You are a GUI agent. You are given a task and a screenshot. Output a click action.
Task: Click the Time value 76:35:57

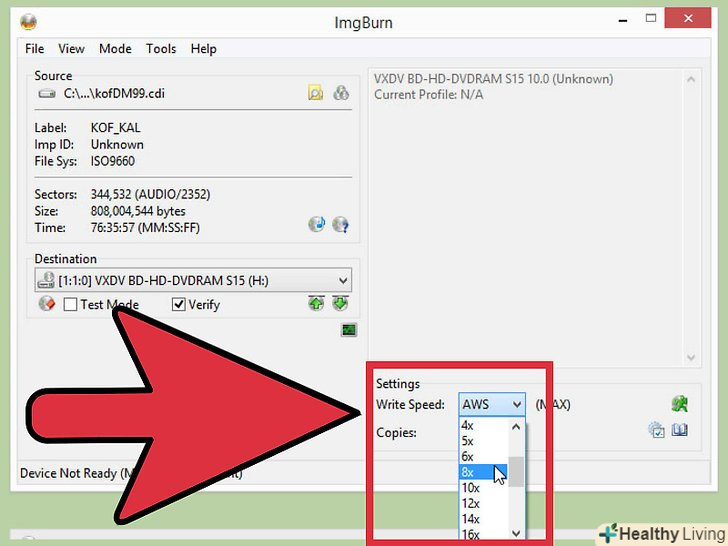coord(145,228)
